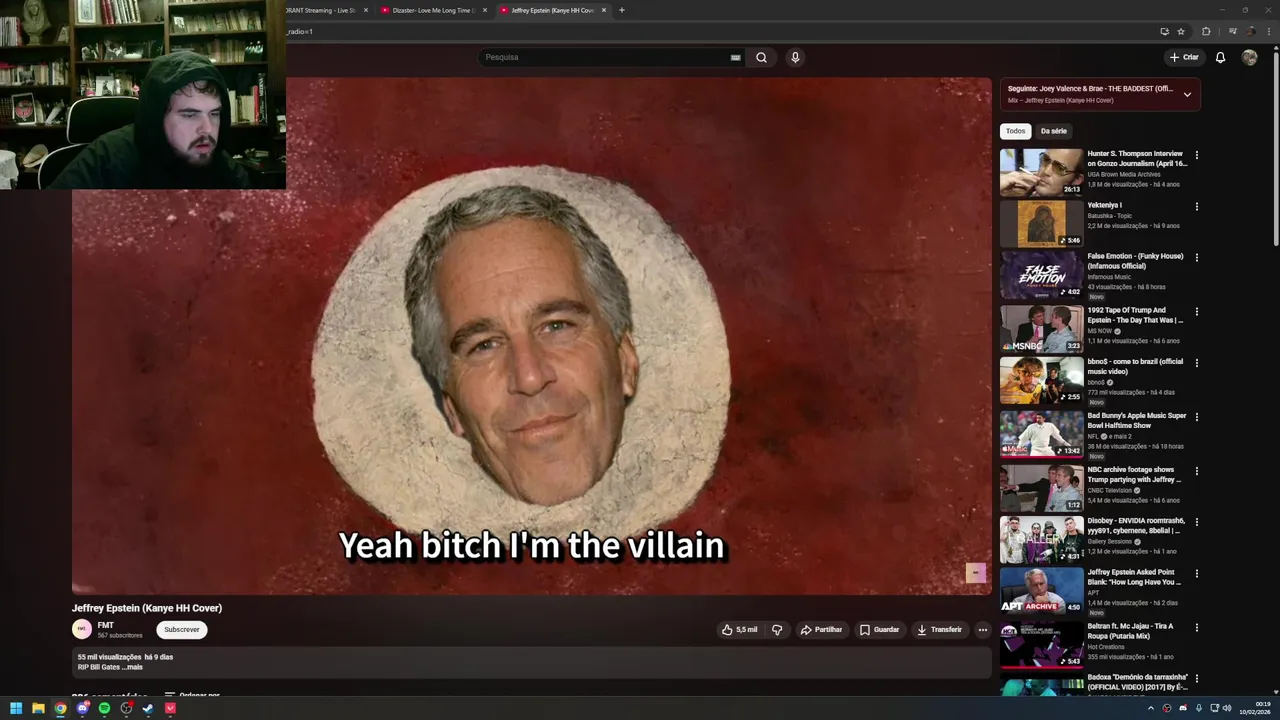The image size is (1280, 720).
Task: Close the Streaming - Live tab
Action: click(x=366, y=10)
